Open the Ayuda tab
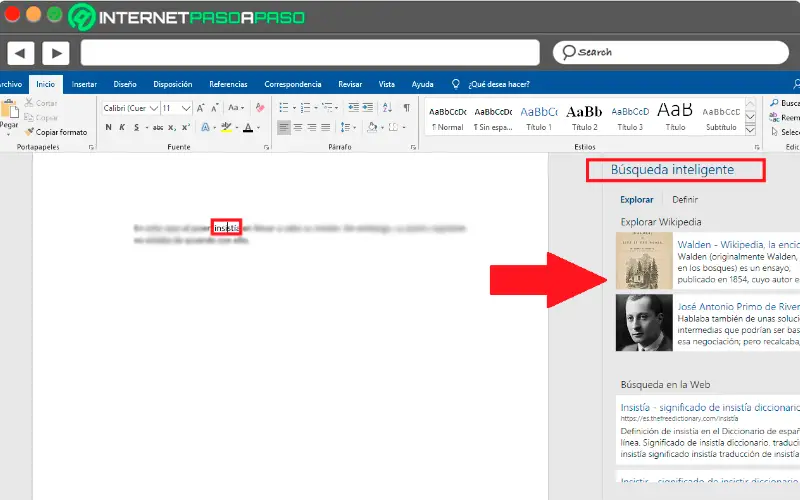Viewport: 800px width, 500px height. click(x=422, y=84)
